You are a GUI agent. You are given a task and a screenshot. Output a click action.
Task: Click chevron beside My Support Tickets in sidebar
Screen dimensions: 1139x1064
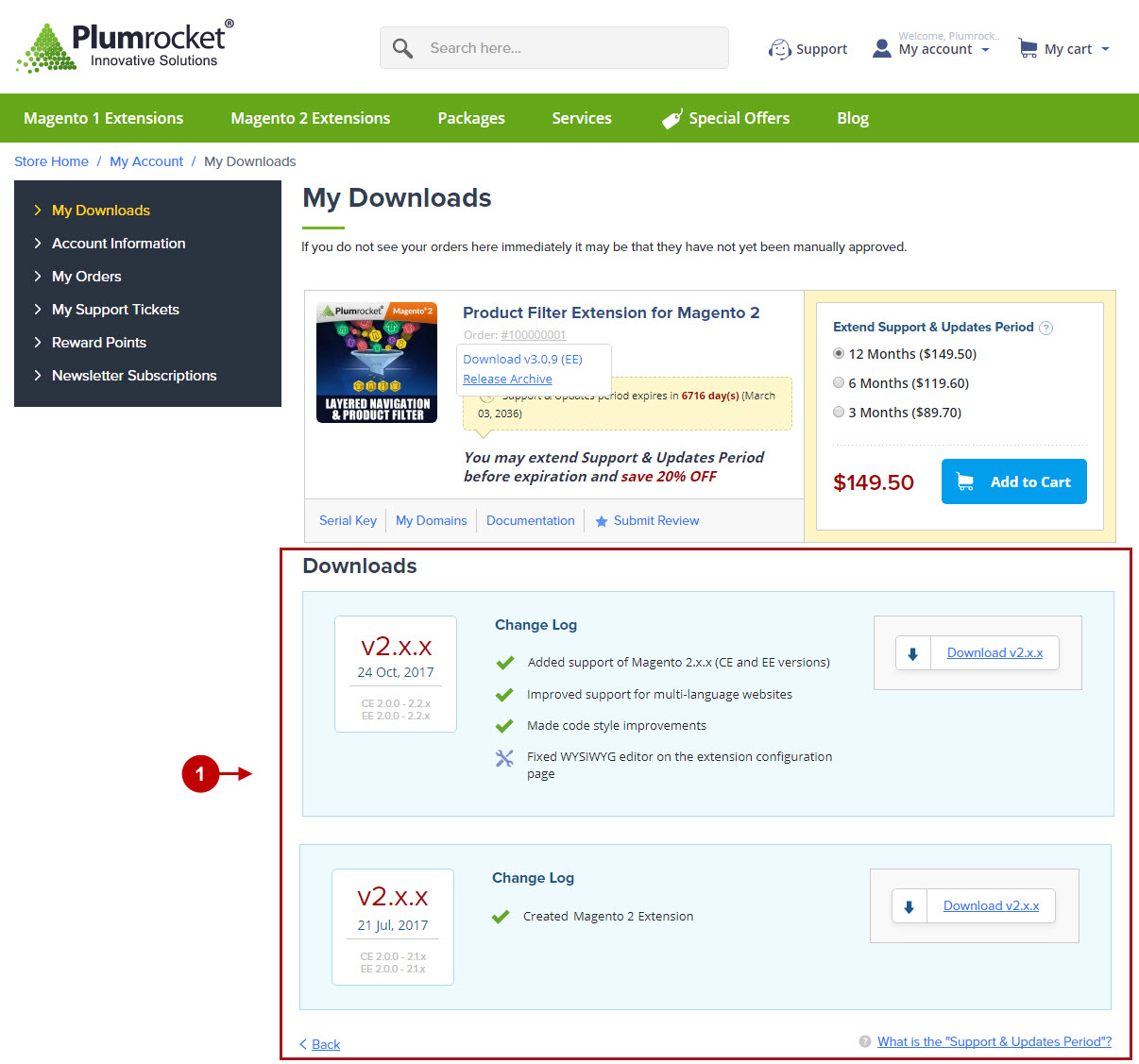(x=38, y=310)
